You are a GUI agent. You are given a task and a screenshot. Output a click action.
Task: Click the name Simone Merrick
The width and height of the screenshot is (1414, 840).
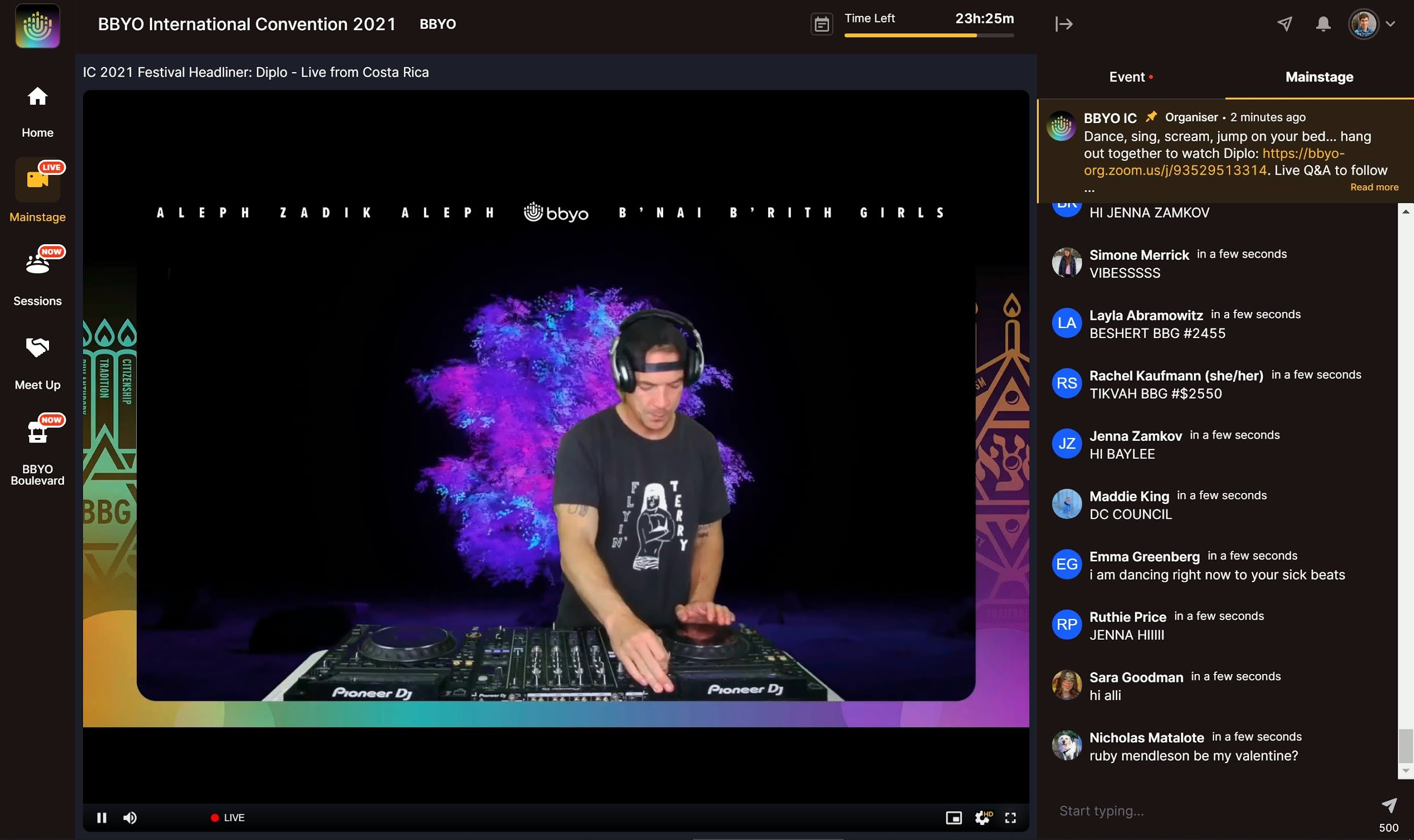pos(1139,255)
